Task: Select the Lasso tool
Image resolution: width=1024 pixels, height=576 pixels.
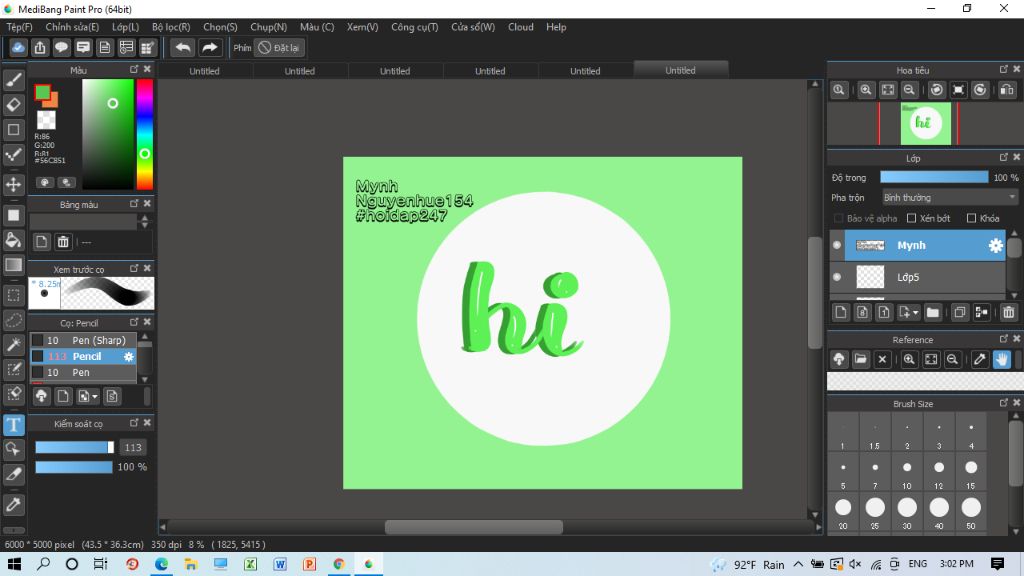Action: 14,320
